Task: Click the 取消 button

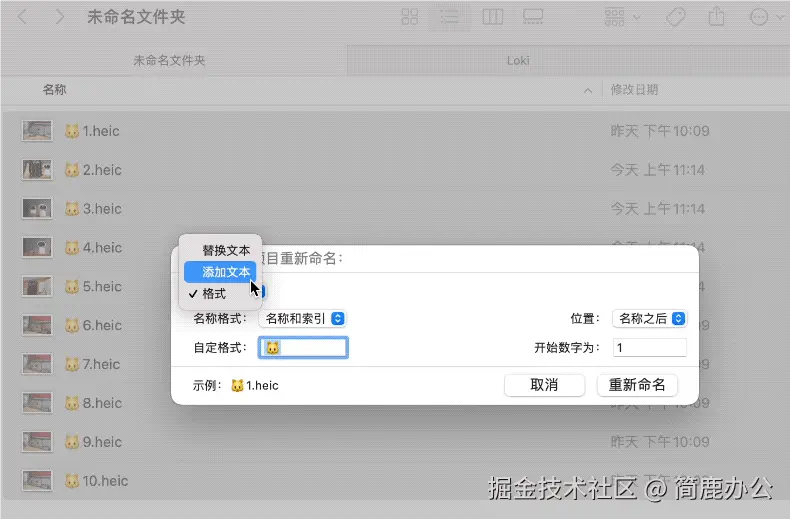Action: pos(544,385)
